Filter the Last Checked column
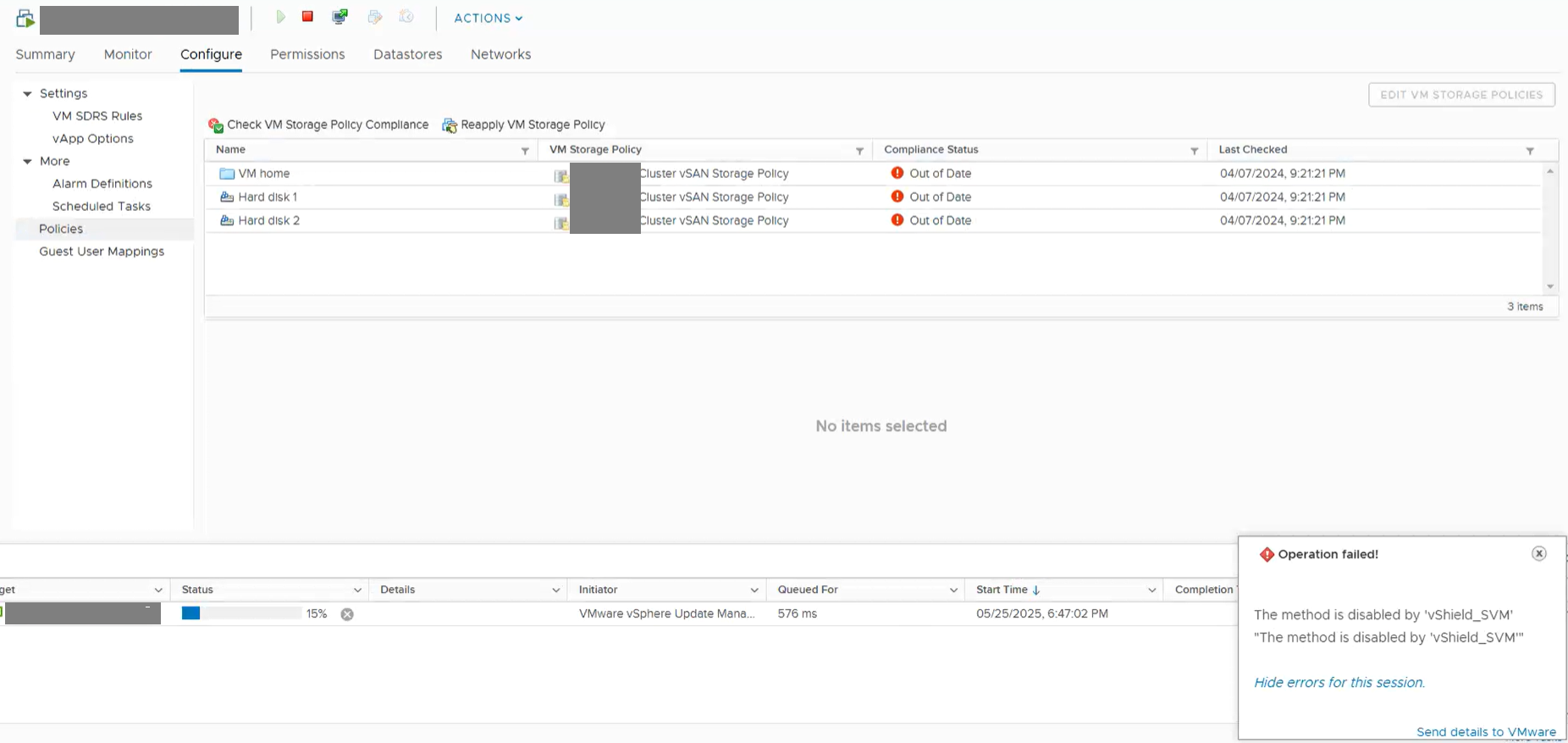The height and width of the screenshot is (743, 1568). (1530, 151)
